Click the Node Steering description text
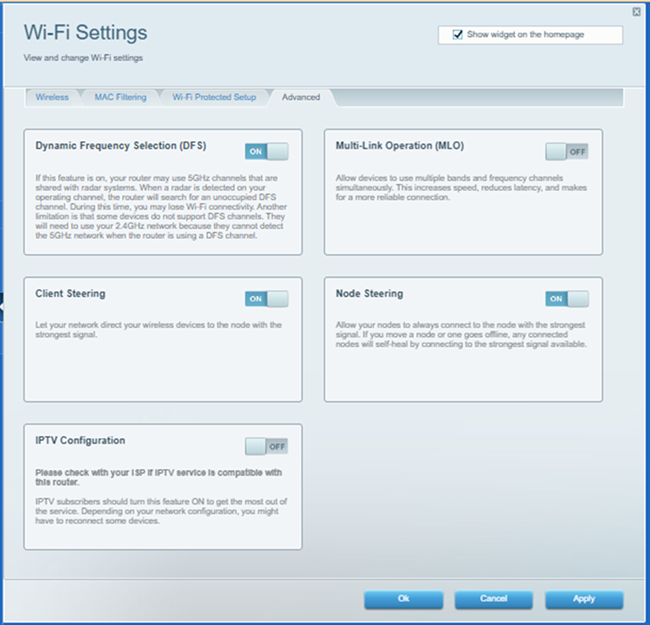The width and height of the screenshot is (650, 625). [461, 334]
